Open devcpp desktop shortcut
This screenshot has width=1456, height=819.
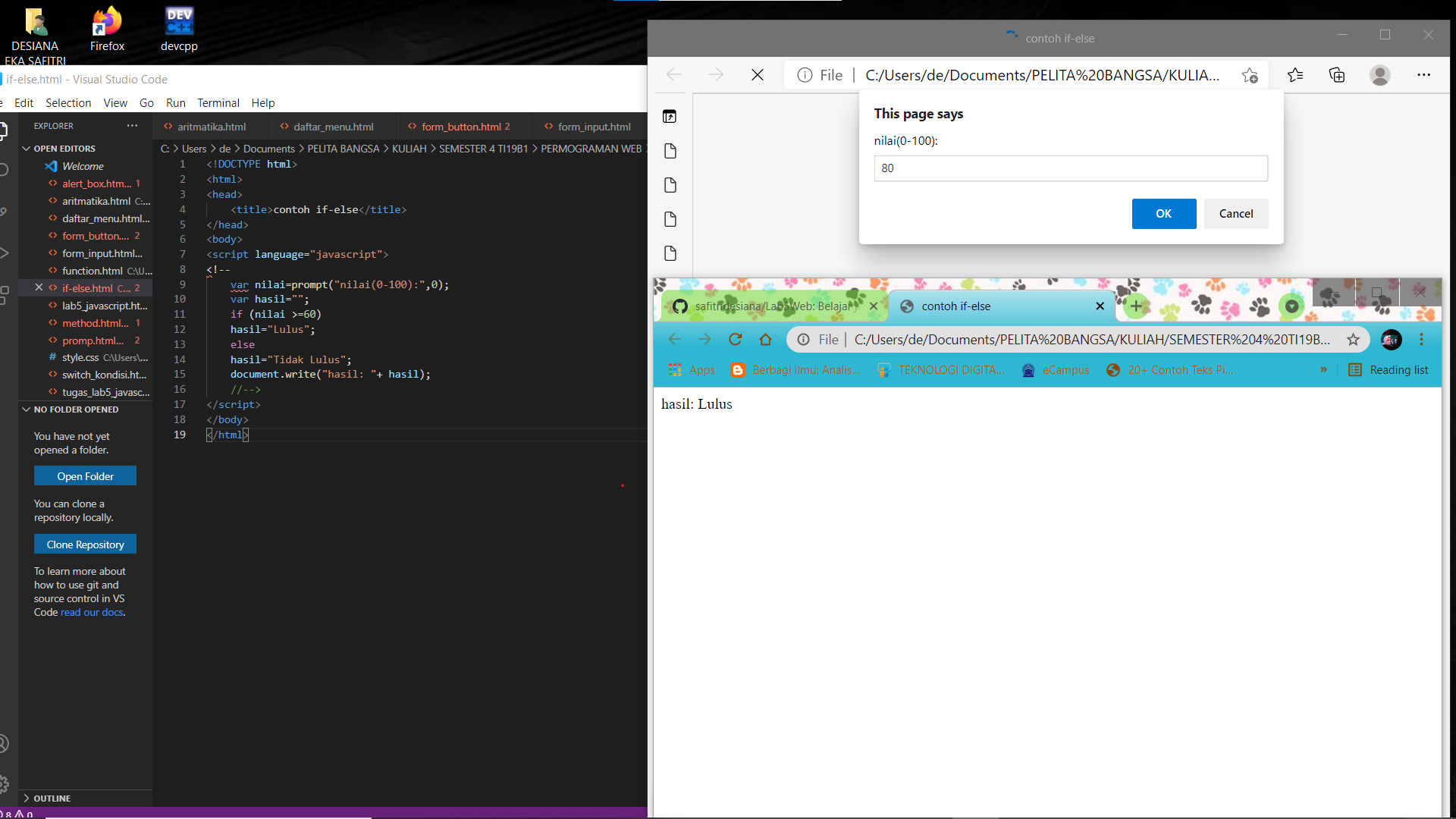click(x=179, y=29)
